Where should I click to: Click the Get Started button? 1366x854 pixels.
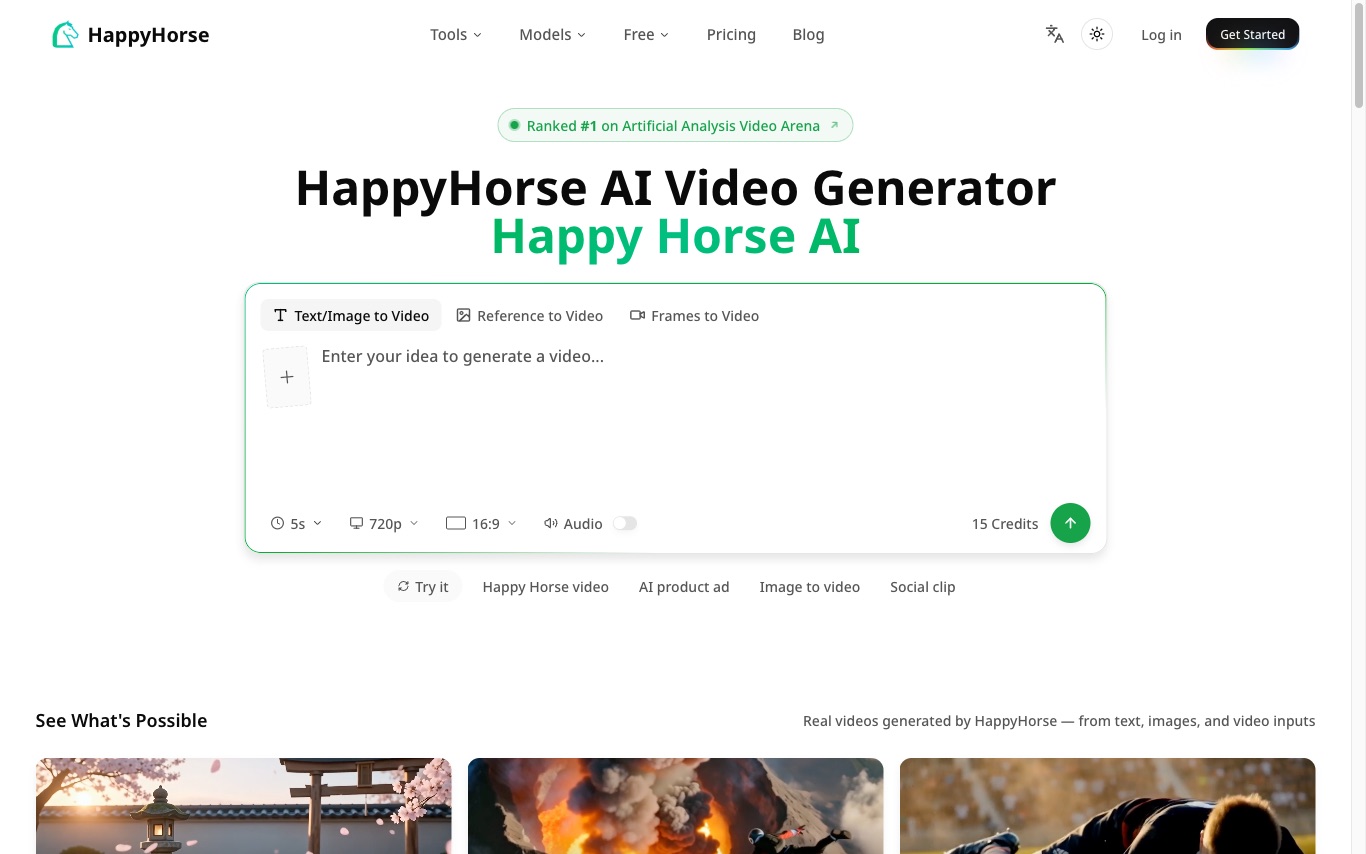click(x=1252, y=33)
